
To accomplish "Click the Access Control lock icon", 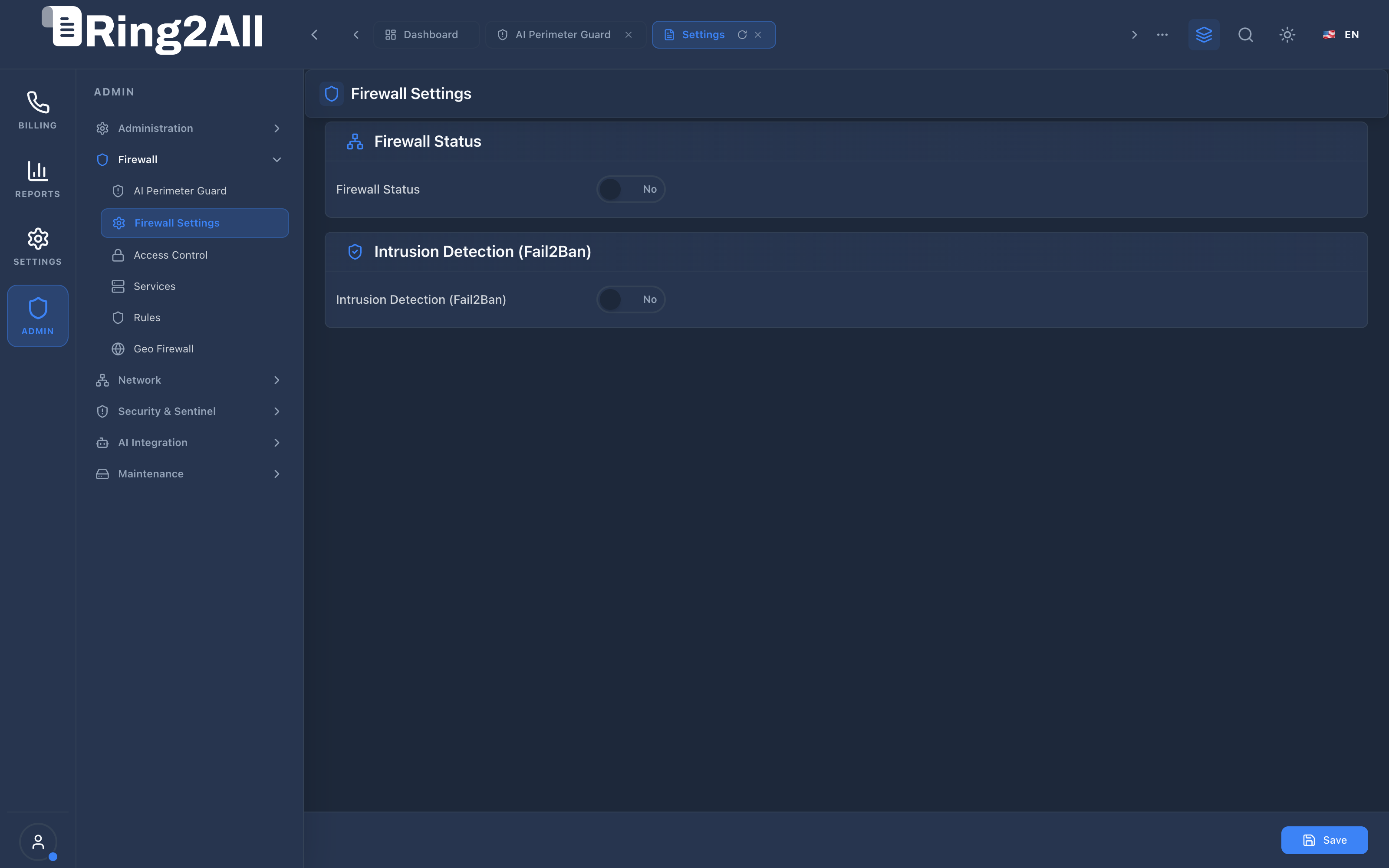I will click(x=118, y=255).
